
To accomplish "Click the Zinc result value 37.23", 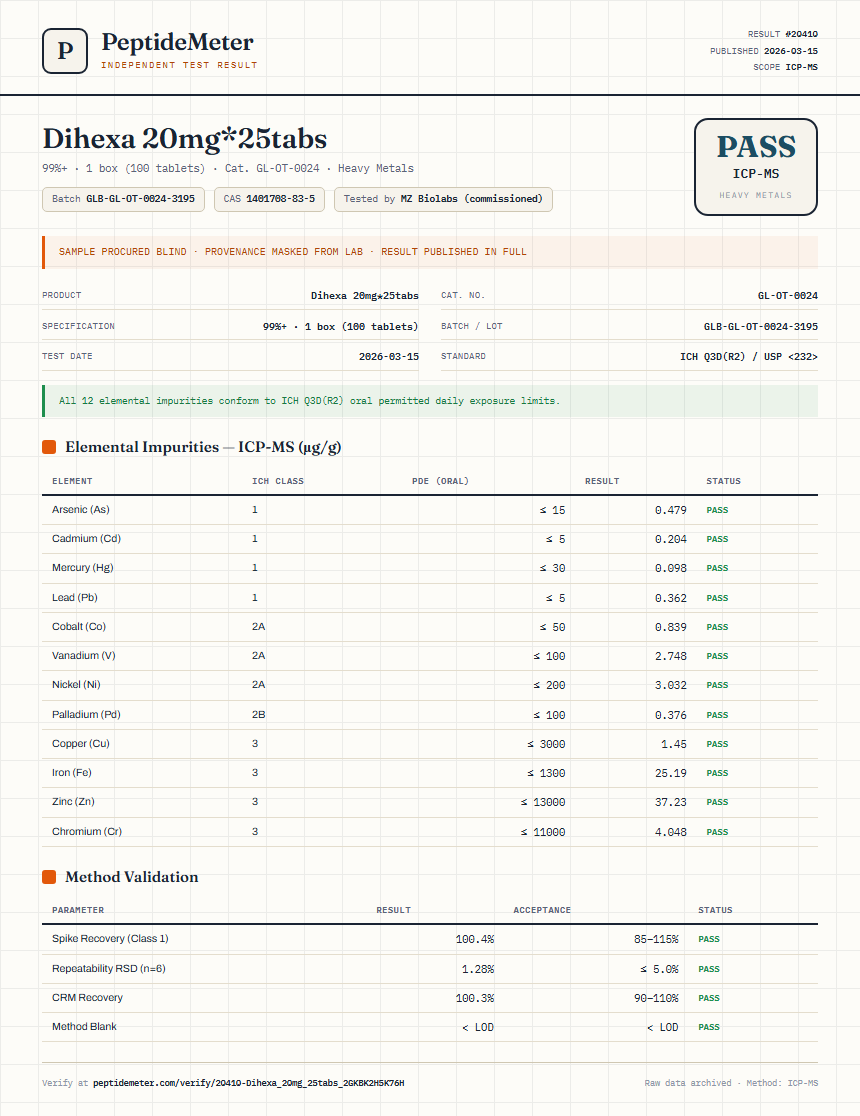I will coord(671,802).
